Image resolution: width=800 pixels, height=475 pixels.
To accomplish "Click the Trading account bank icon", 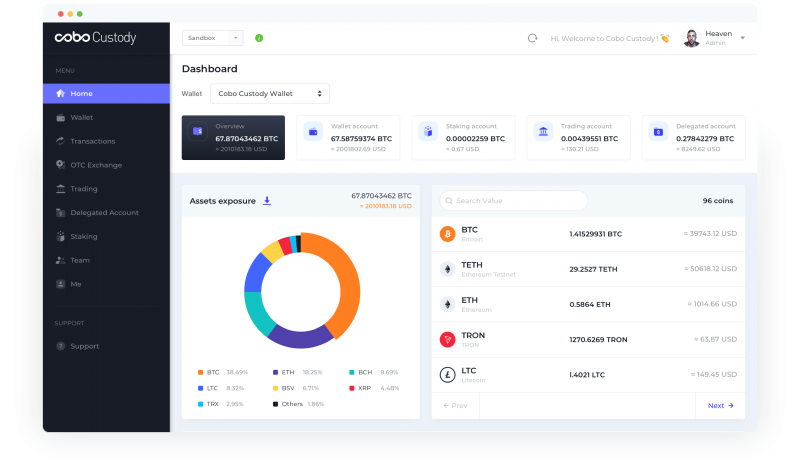I will point(543,132).
